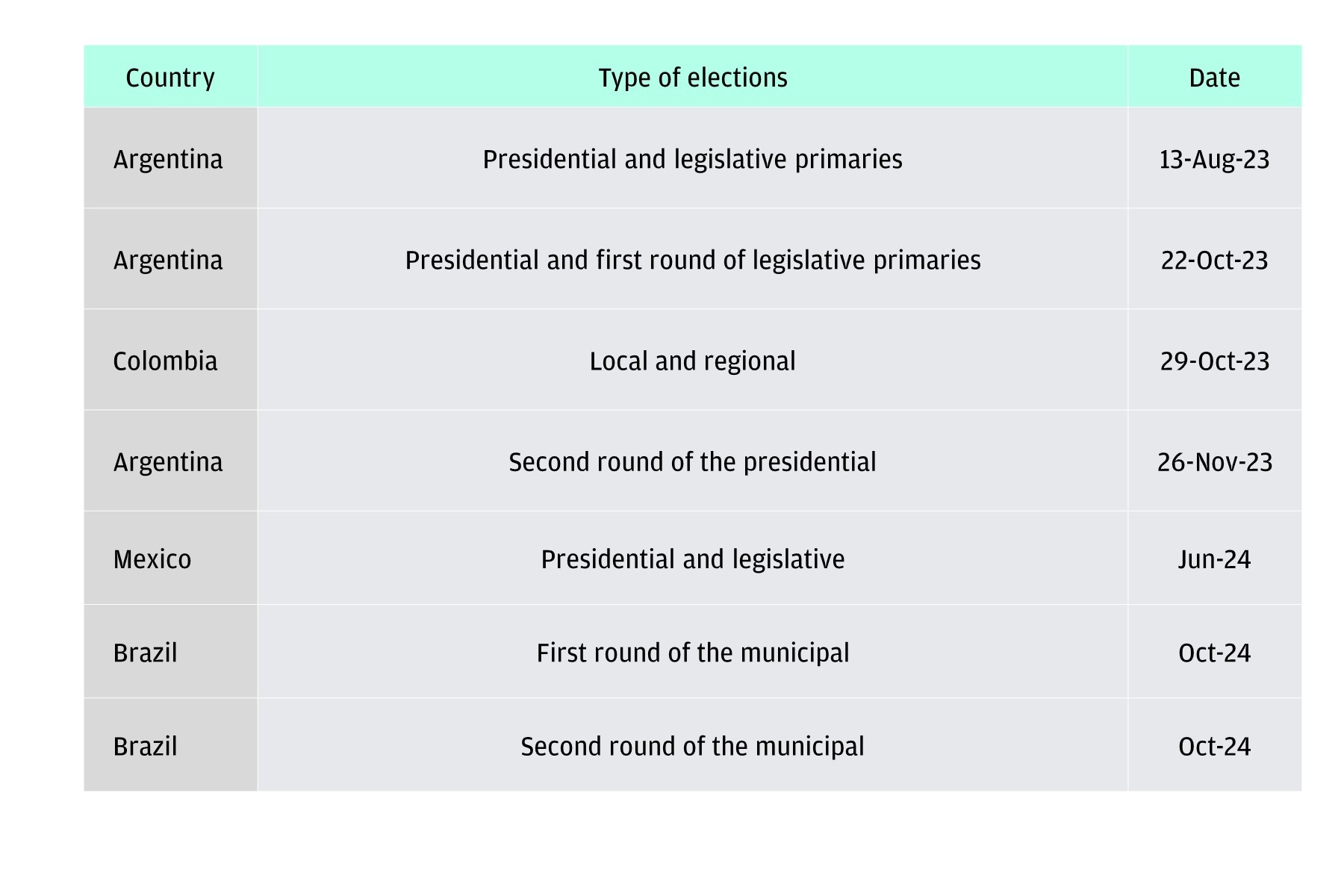Image resolution: width=1344 pixels, height=896 pixels.
Task: Click Second round of the presidential cell
Action: point(692,461)
